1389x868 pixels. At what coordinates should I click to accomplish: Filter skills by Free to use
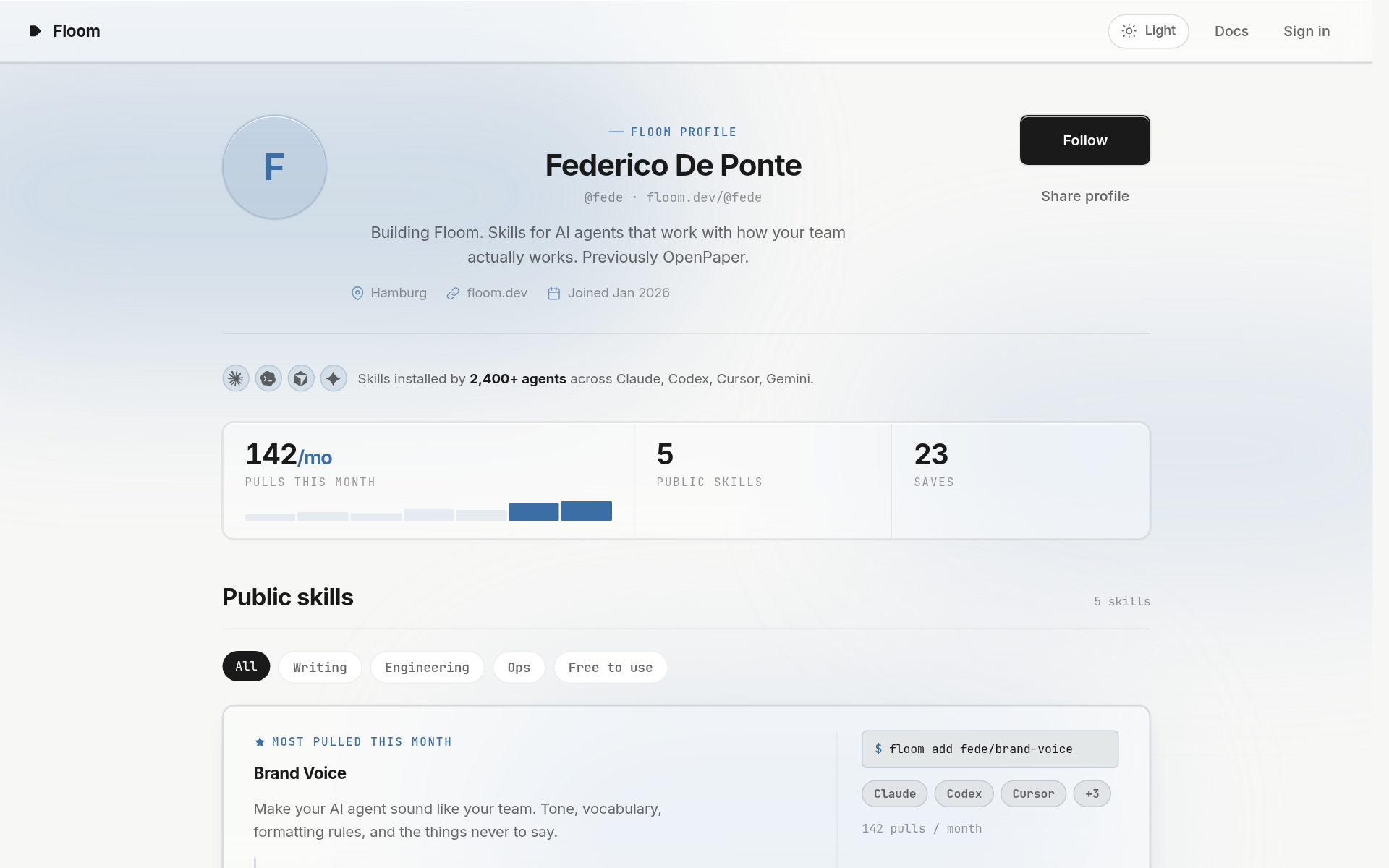click(611, 667)
